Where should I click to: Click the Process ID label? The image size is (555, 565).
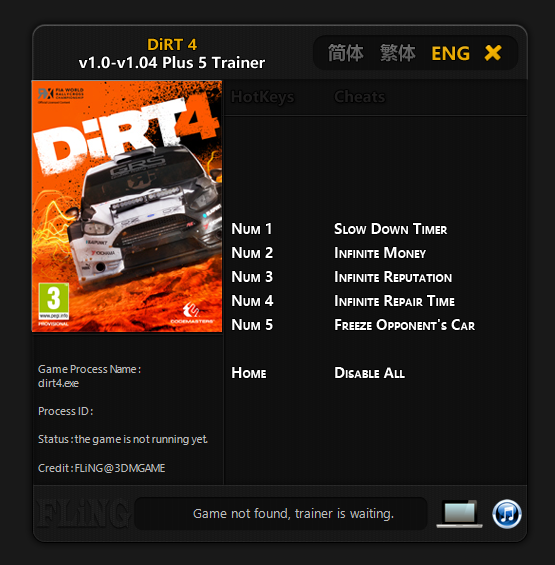pos(66,411)
